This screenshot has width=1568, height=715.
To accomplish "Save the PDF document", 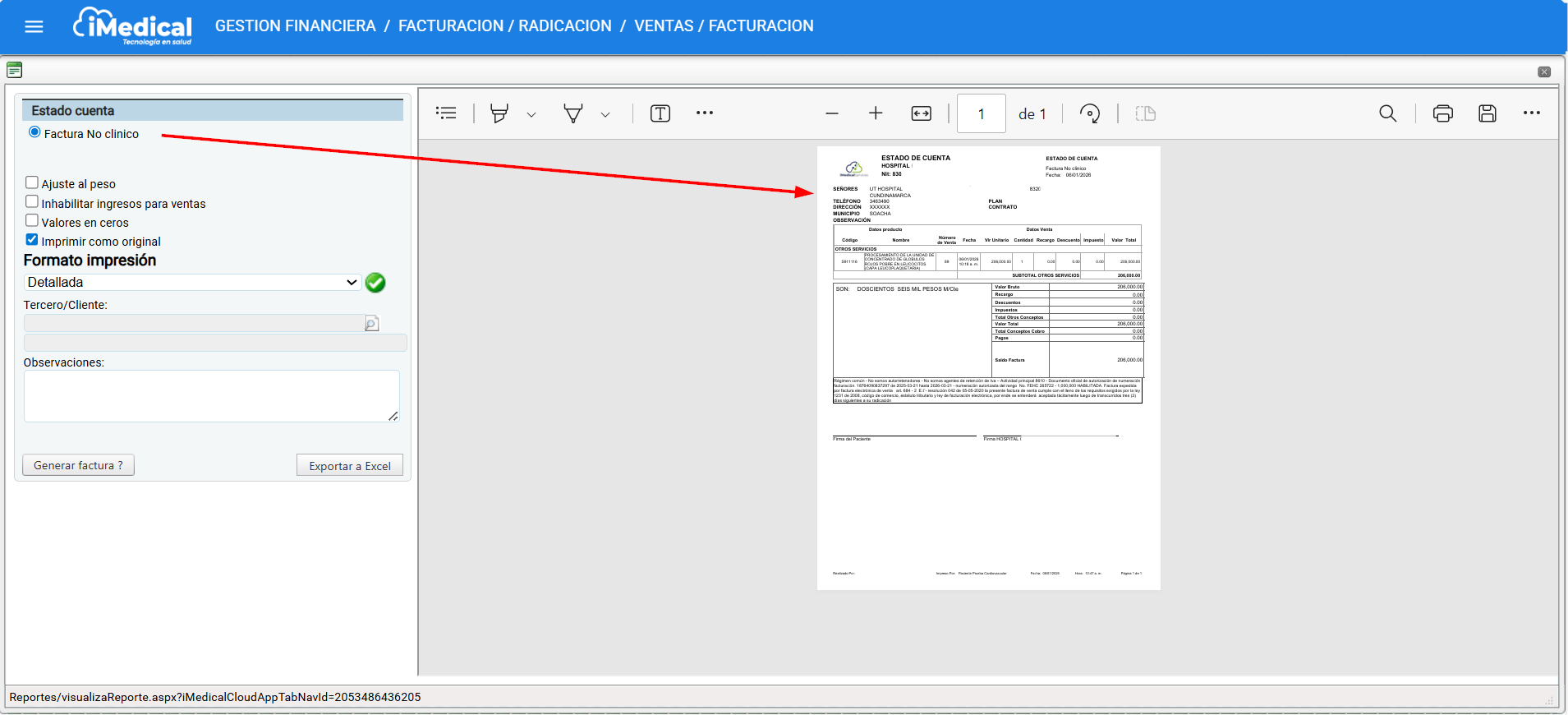I will pyautogui.click(x=1487, y=113).
